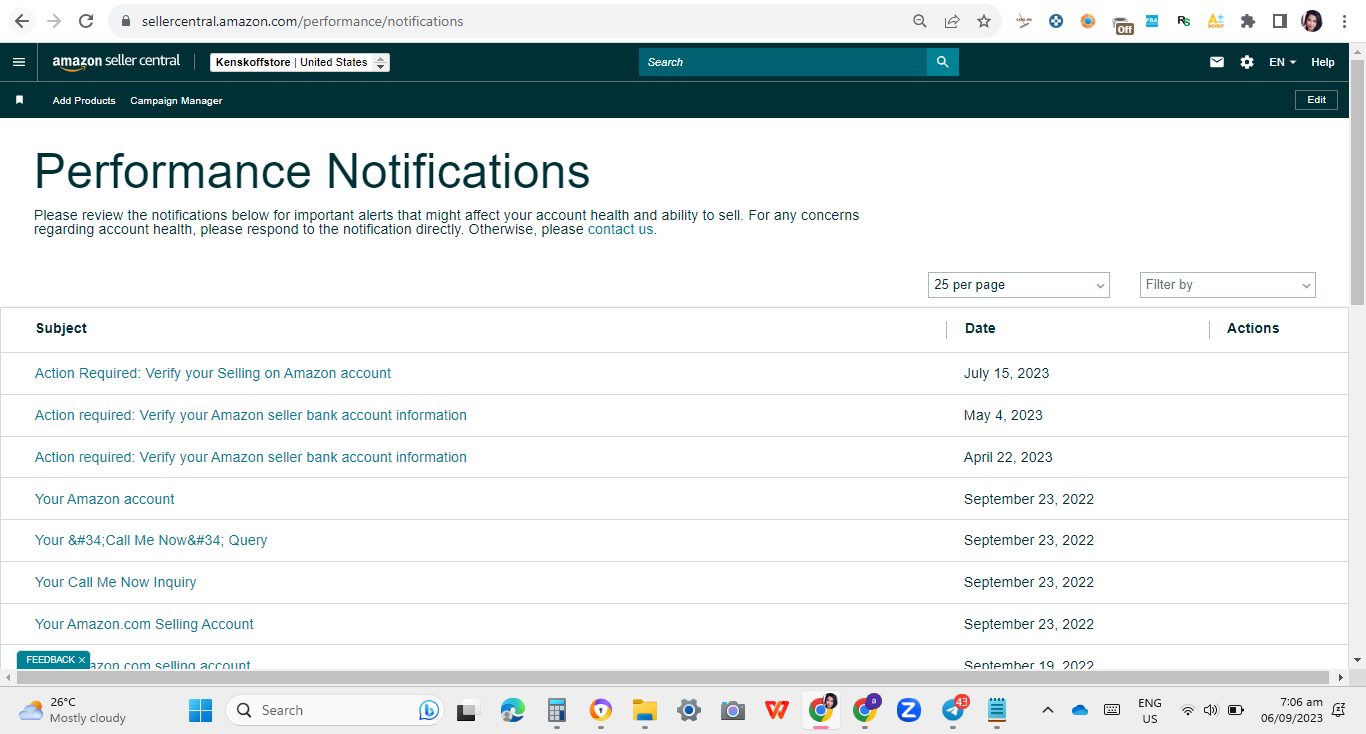Bookmark this page with the star icon

tap(984, 21)
